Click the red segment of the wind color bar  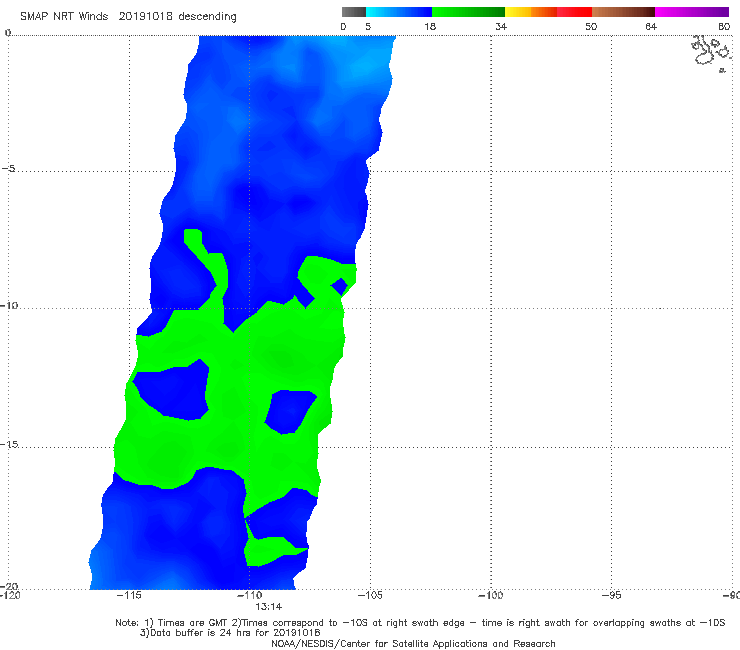click(x=574, y=12)
